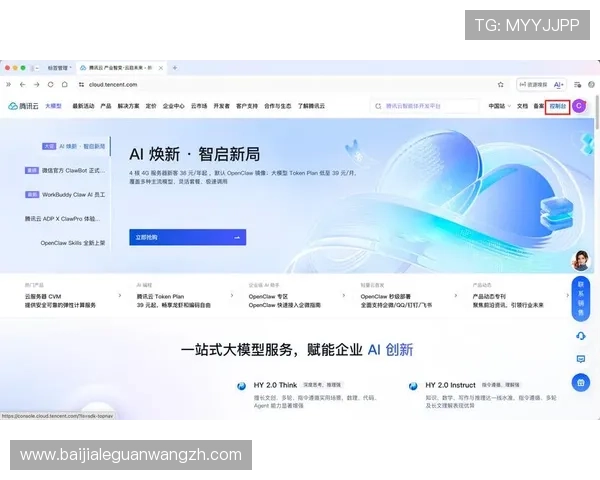Click the 联系销售 floating button
Screen dimensions: 600x480
coord(580,299)
